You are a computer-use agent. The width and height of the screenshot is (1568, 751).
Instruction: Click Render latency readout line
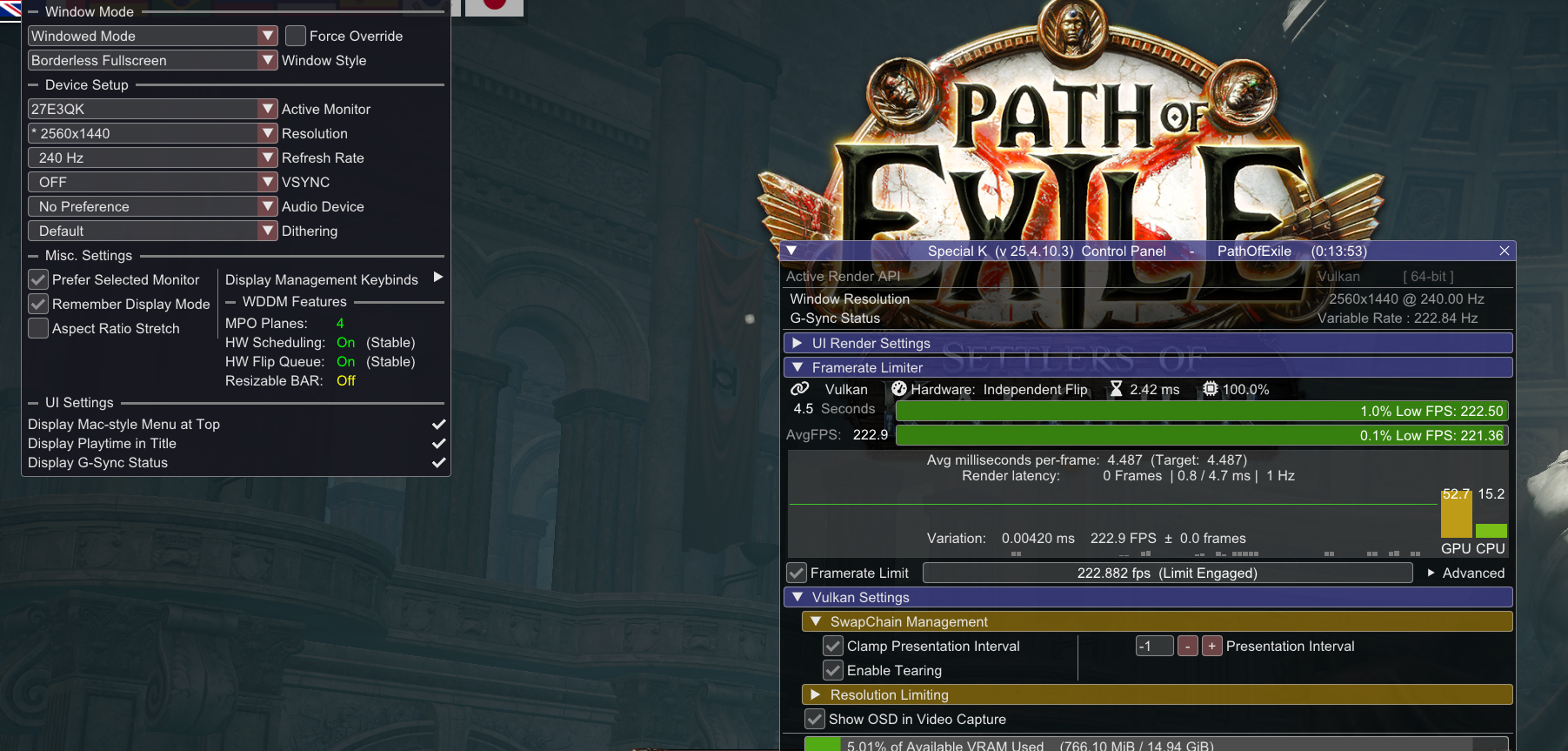click(1128, 475)
